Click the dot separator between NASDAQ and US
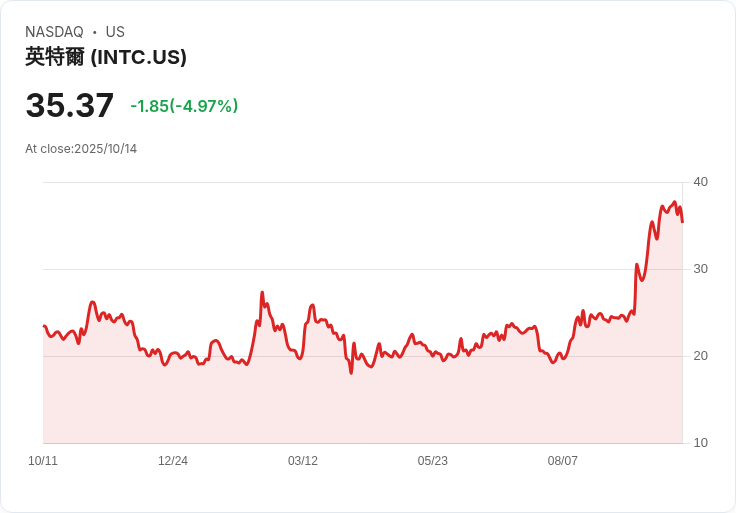The height and width of the screenshot is (513, 736). pyautogui.click(x=95, y=32)
